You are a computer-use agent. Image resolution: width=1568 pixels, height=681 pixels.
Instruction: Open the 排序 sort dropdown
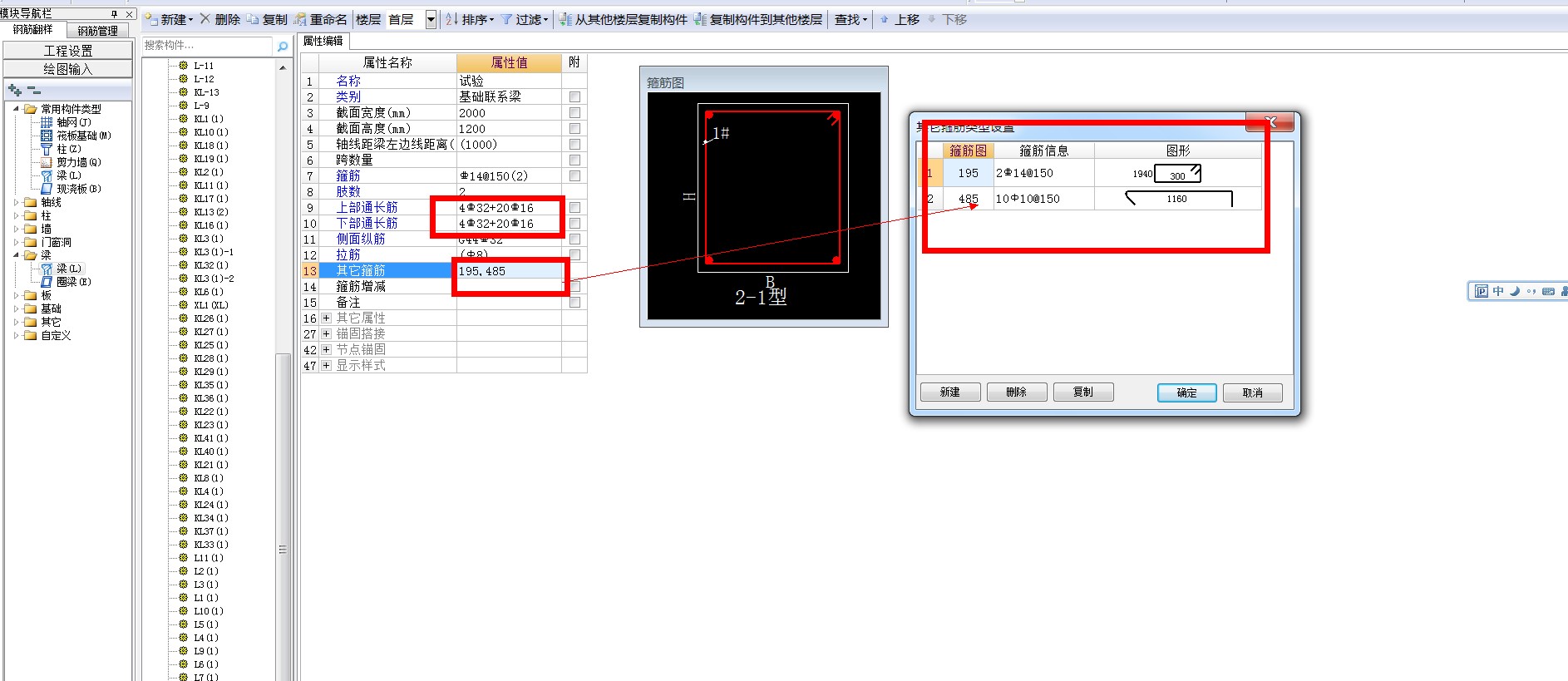point(470,19)
